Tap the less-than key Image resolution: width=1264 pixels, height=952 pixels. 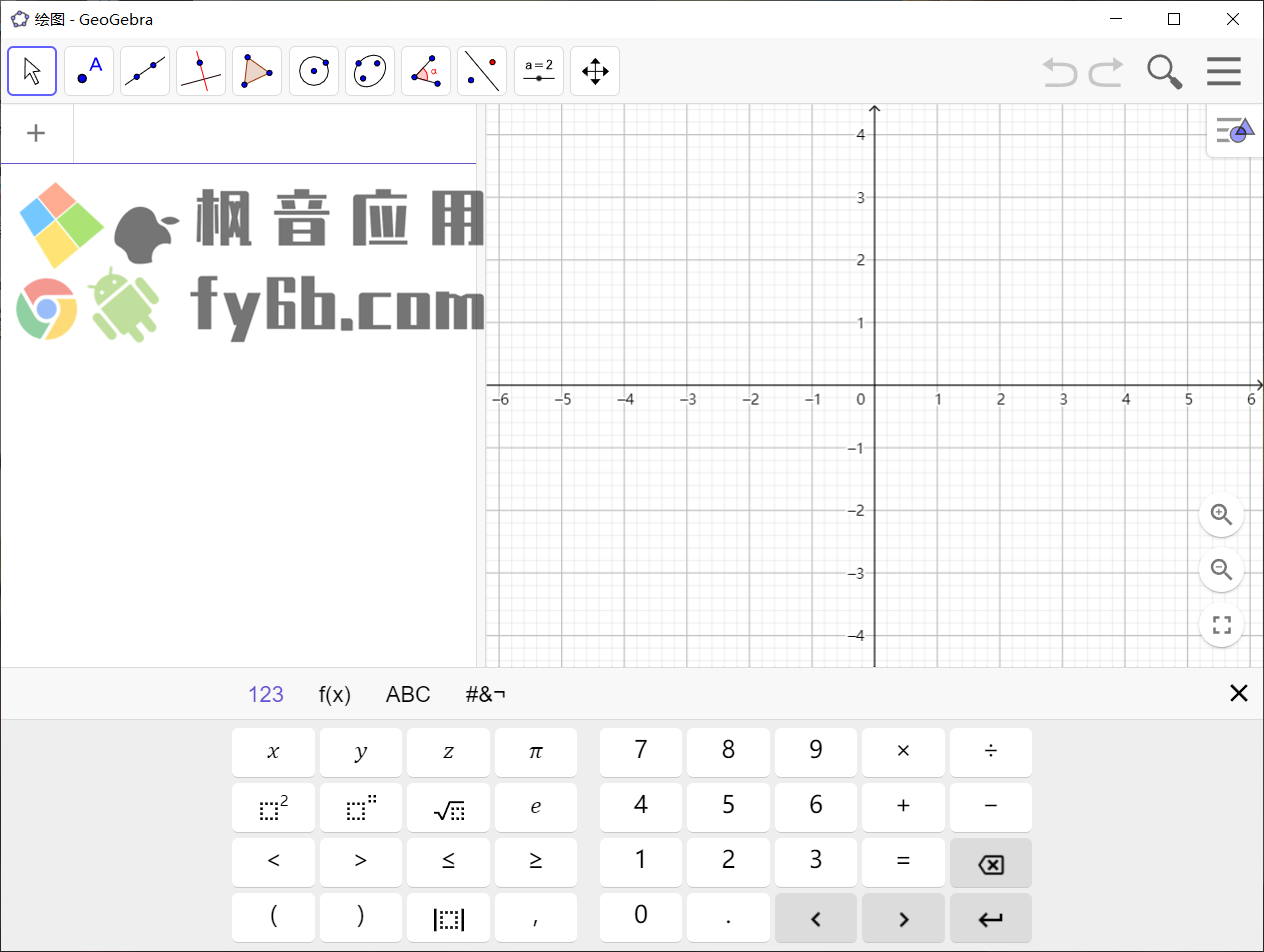(273, 862)
